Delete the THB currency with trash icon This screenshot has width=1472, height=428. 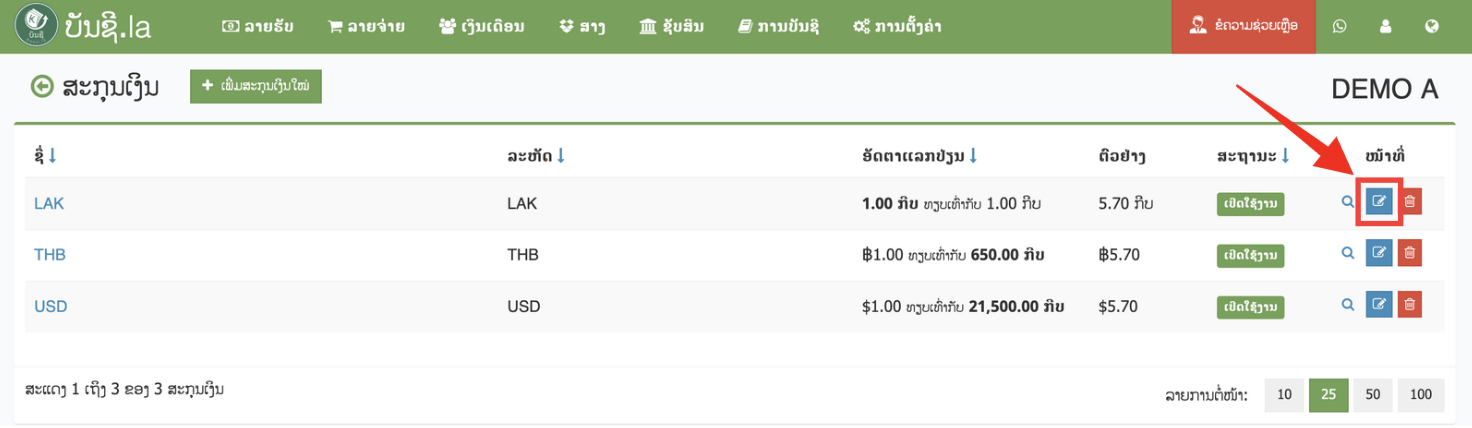tap(1410, 254)
